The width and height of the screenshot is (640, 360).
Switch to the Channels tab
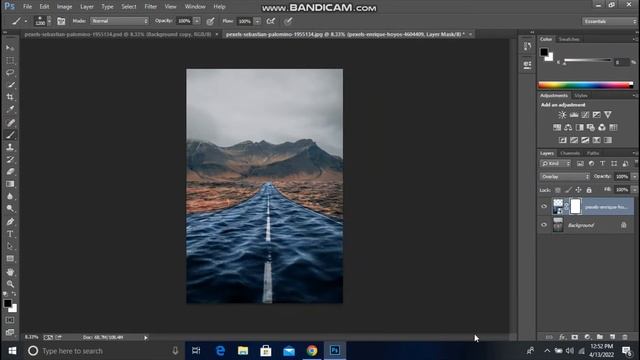[x=570, y=153]
